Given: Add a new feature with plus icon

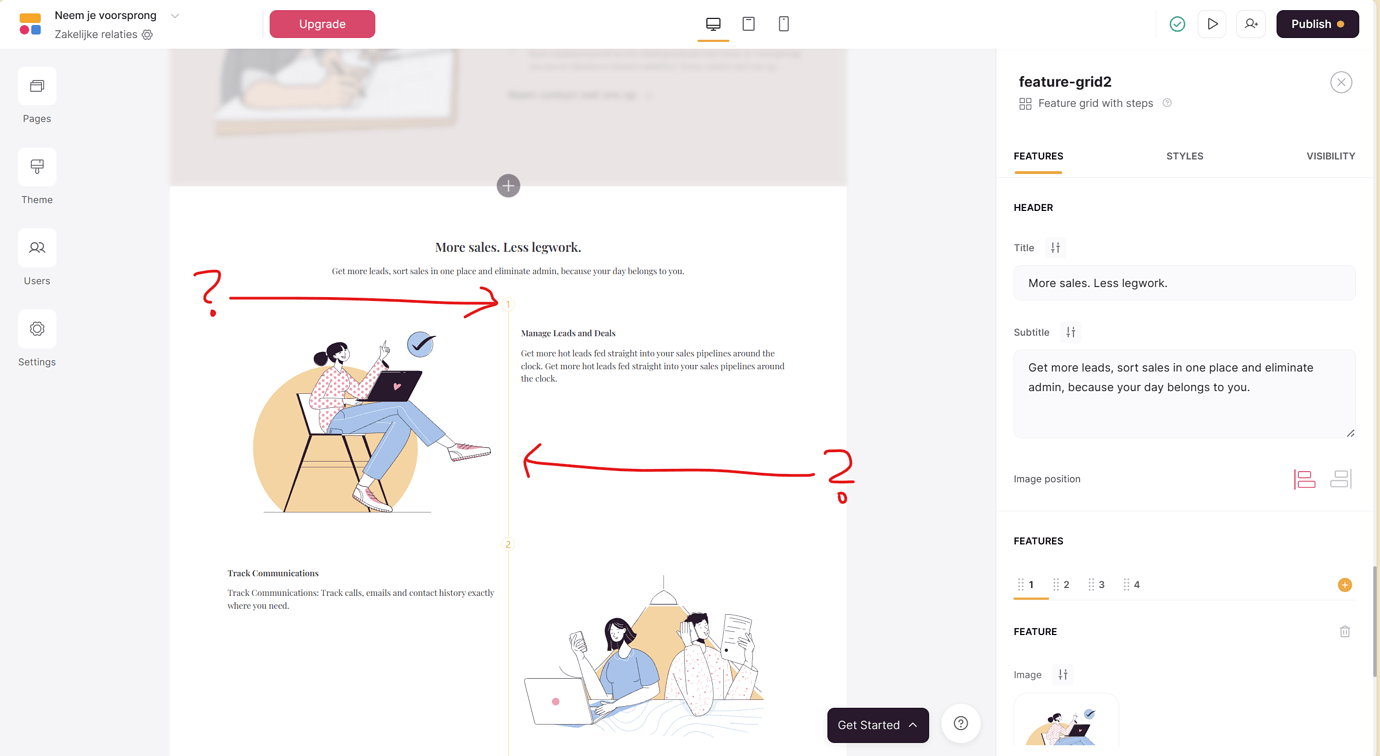Looking at the screenshot, I should pyautogui.click(x=1345, y=585).
